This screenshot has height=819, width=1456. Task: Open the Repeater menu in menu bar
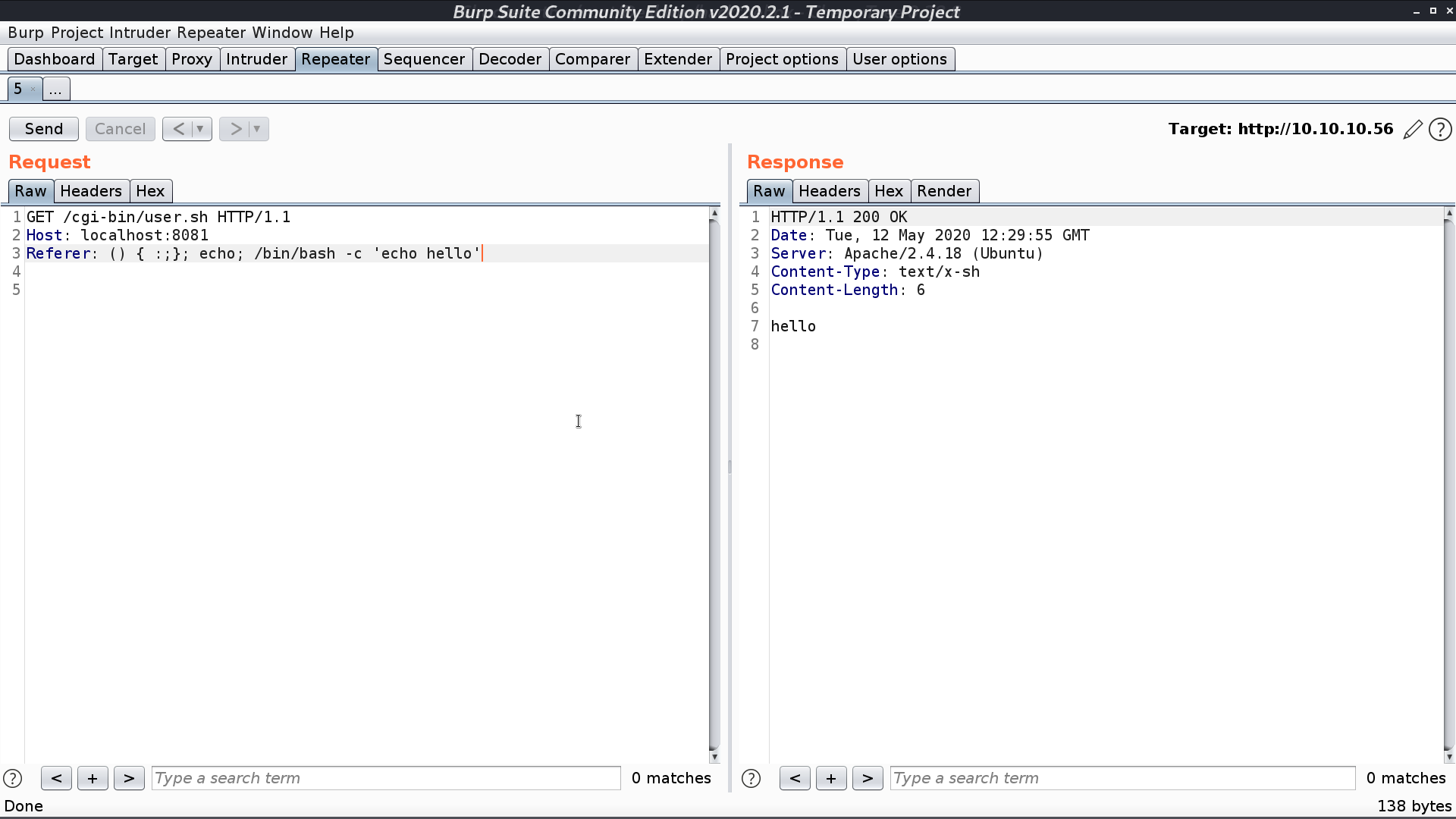(x=211, y=33)
